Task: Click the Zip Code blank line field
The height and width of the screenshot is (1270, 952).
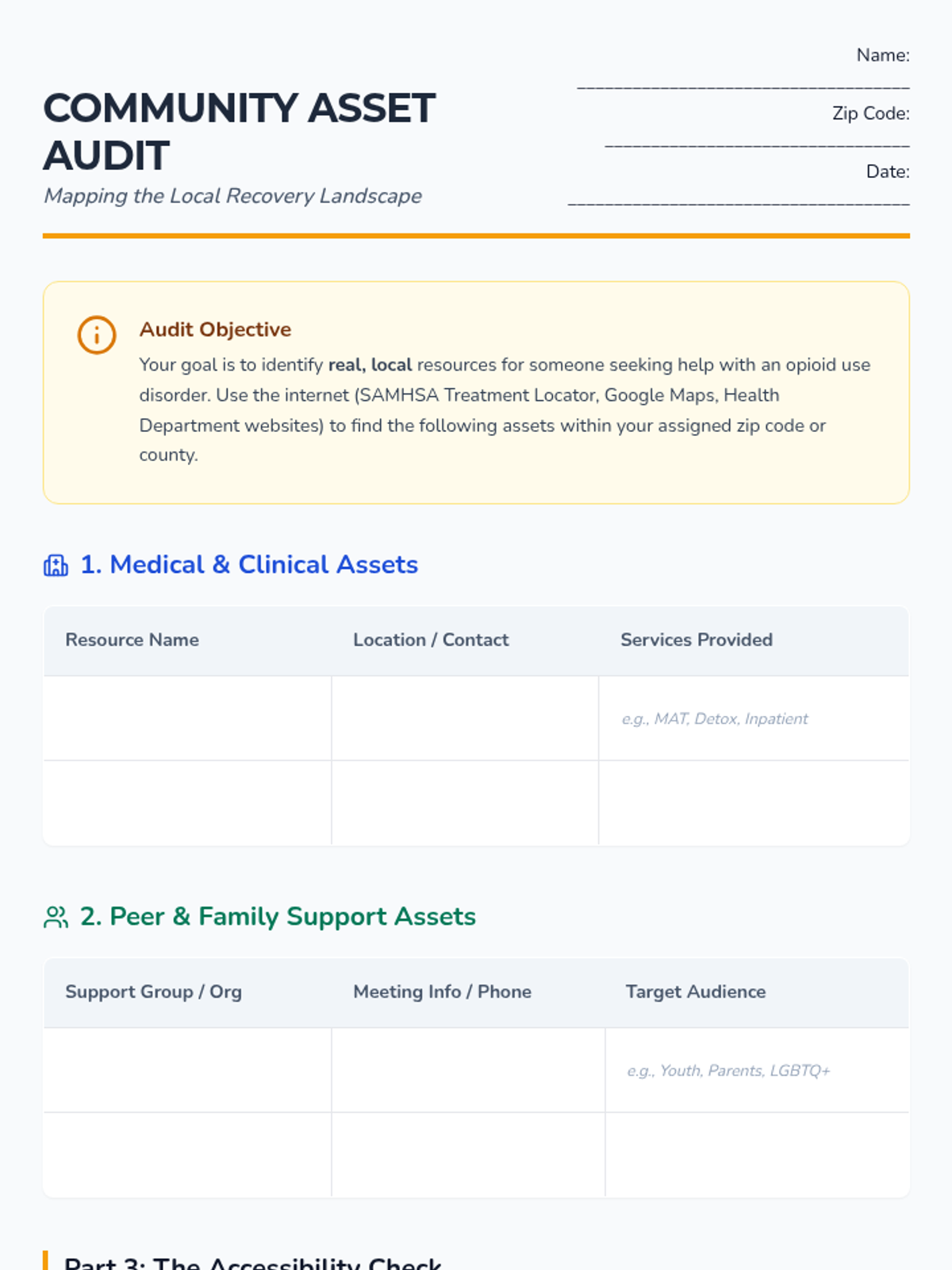Action: coord(757,143)
